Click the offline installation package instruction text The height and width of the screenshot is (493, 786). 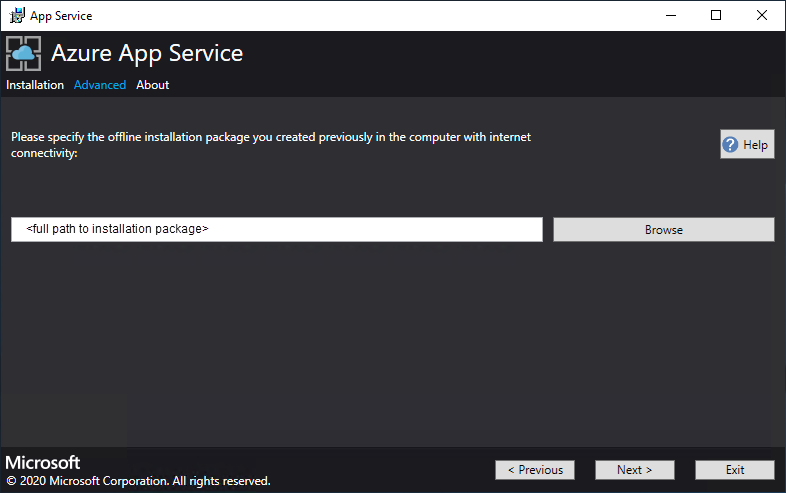[271, 145]
